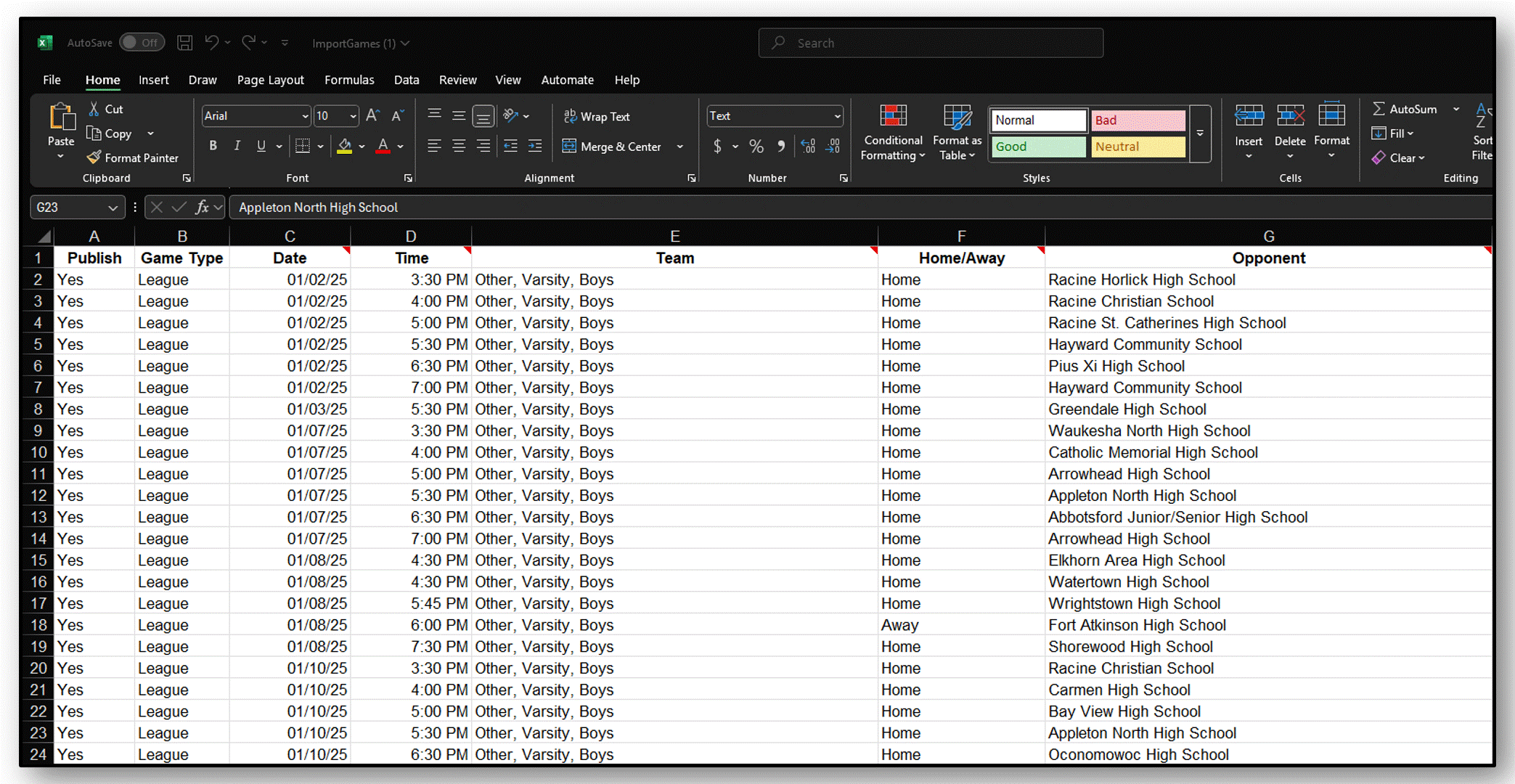Apply the red font color
1515x784 pixels.
[383, 146]
